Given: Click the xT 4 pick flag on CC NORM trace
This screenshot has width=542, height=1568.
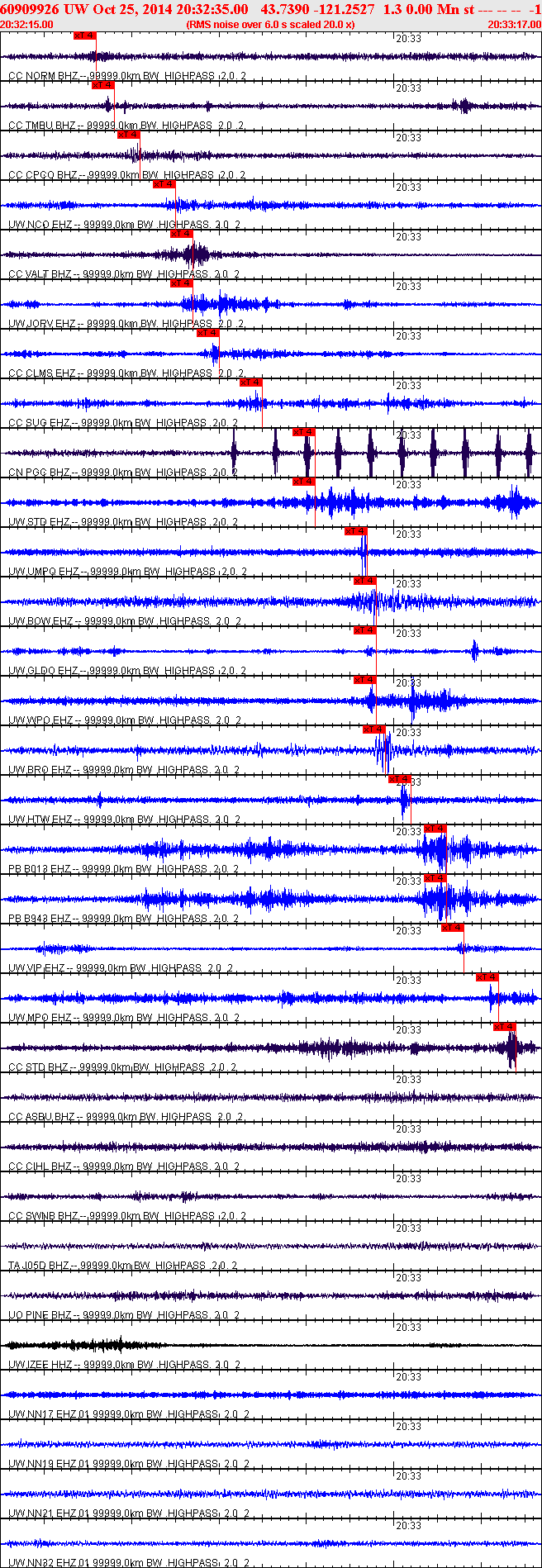Looking at the screenshot, I should pyautogui.click(x=85, y=36).
